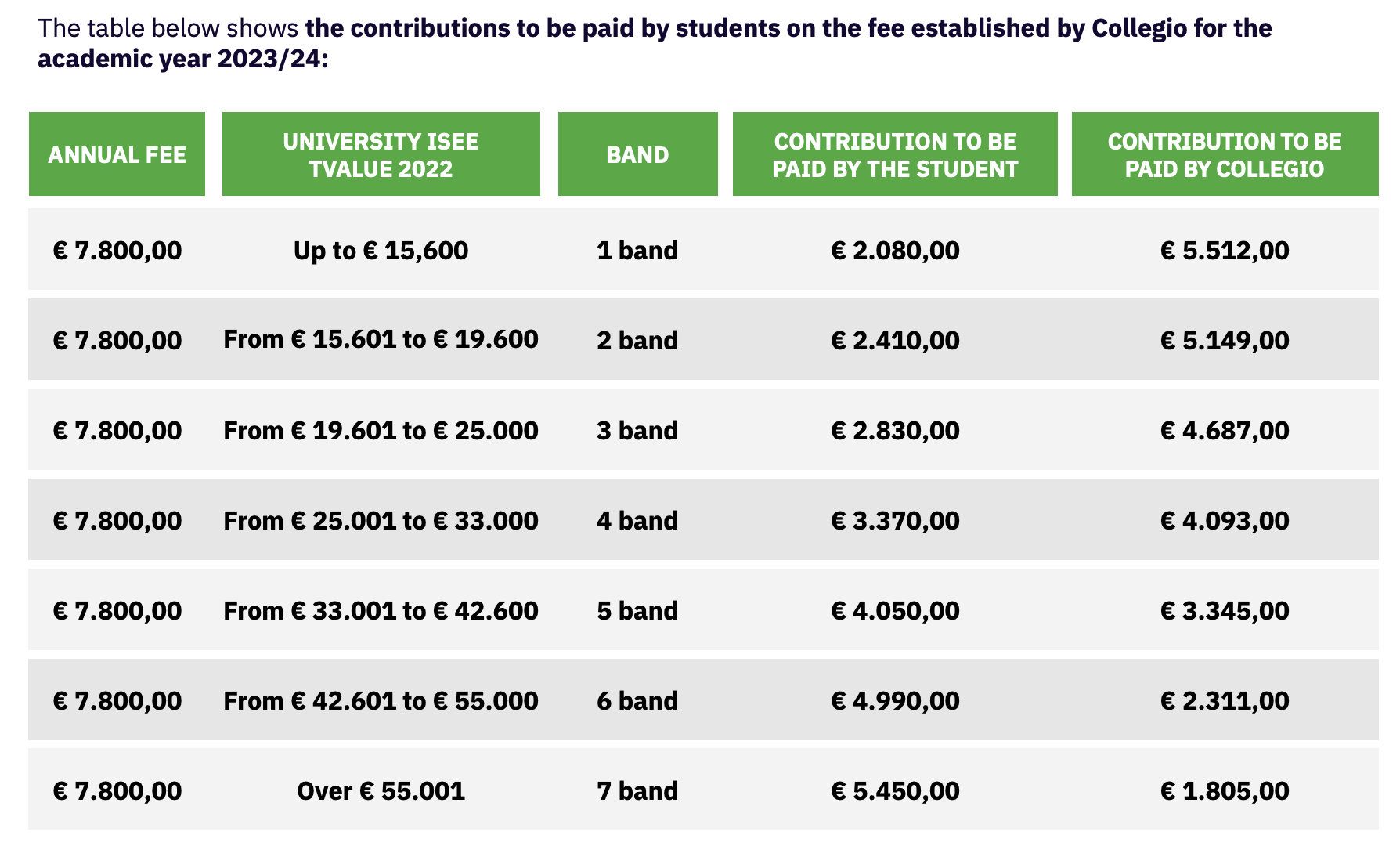The width and height of the screenshot is (1400, 846).
Task: Select student contribution € 2.080,00
Action: click(895, 250)
